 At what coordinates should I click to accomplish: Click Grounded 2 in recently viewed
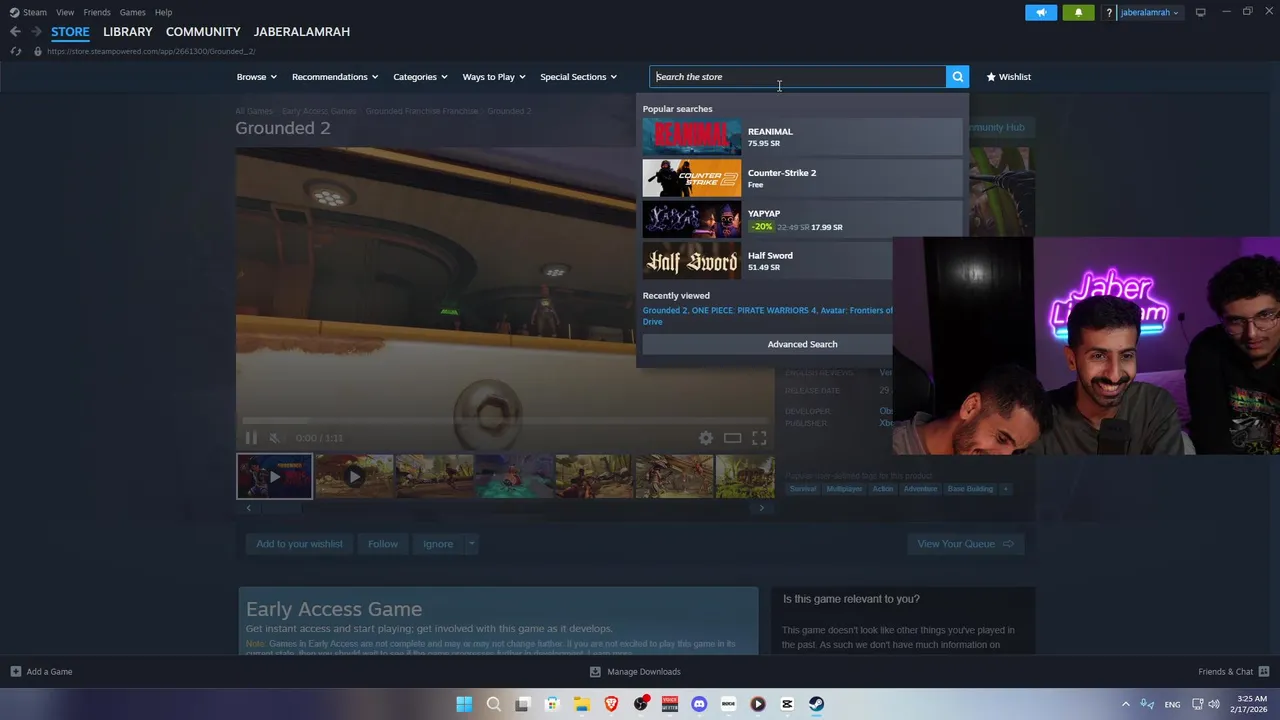[x=665, y=310]
